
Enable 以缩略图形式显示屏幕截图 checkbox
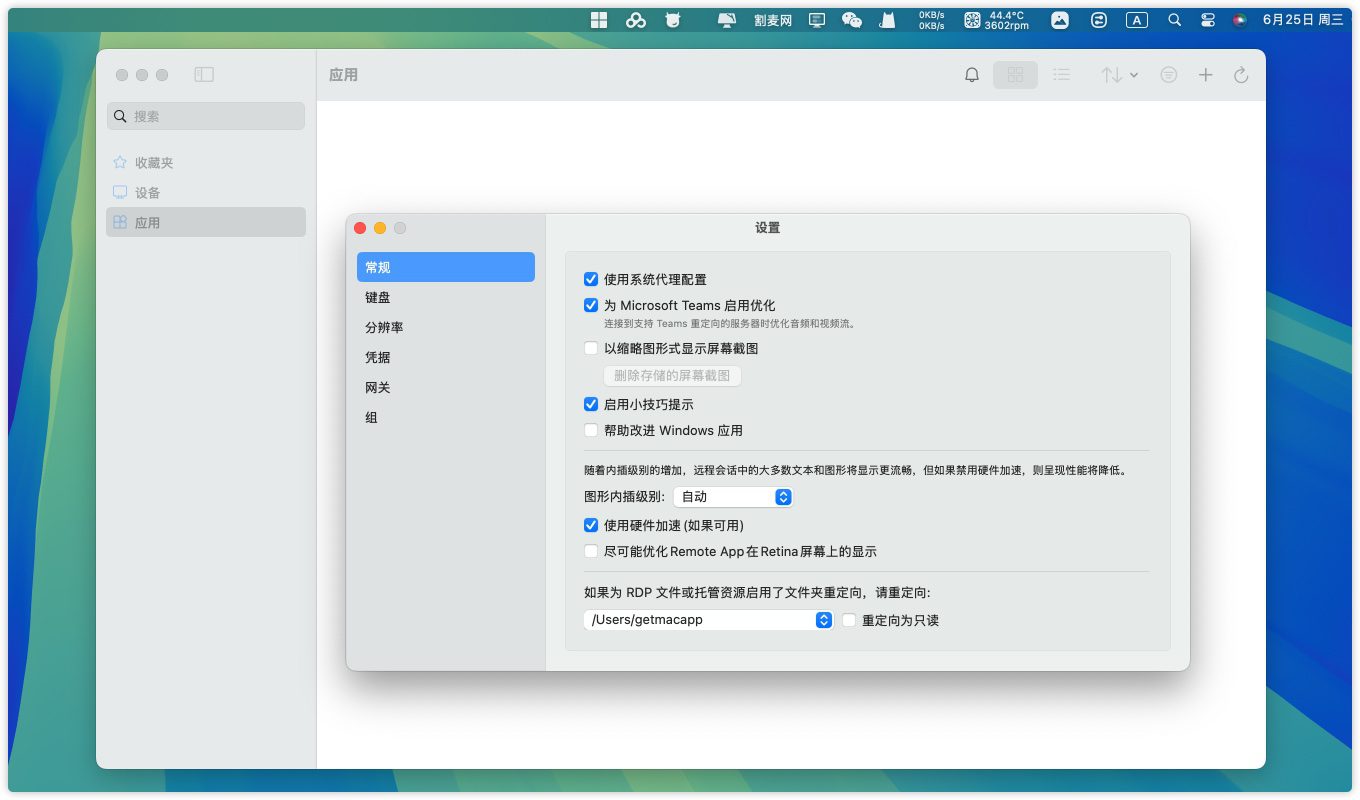pos(591,349)
